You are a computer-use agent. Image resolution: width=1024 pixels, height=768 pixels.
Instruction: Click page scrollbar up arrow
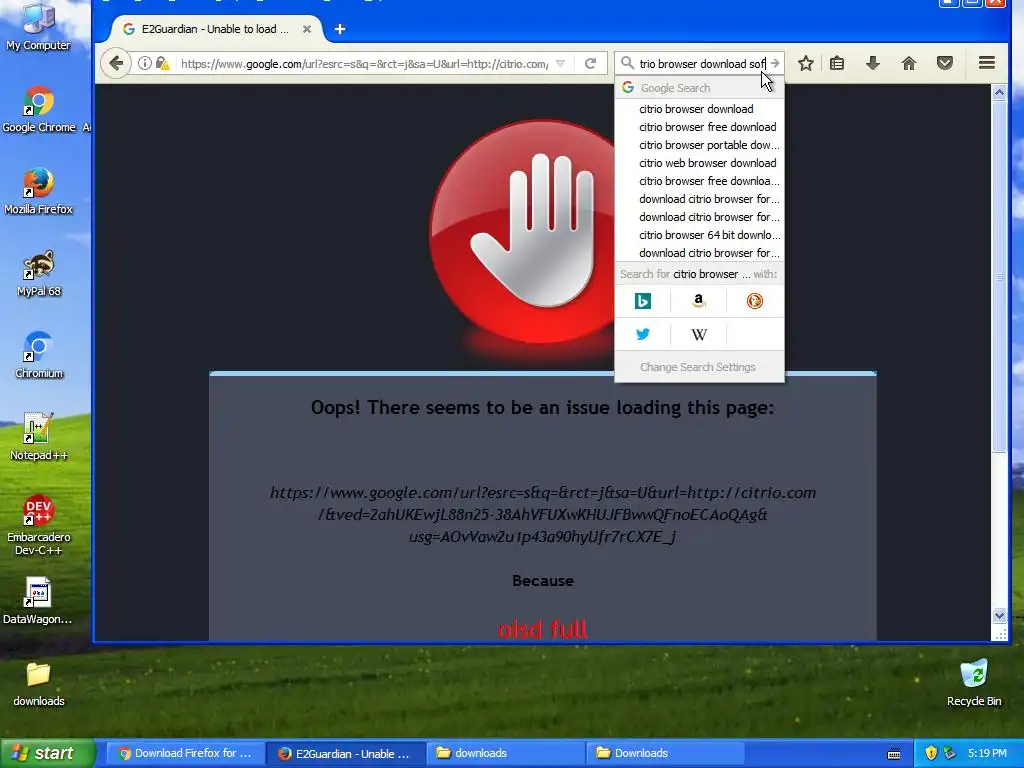[999, 93]
